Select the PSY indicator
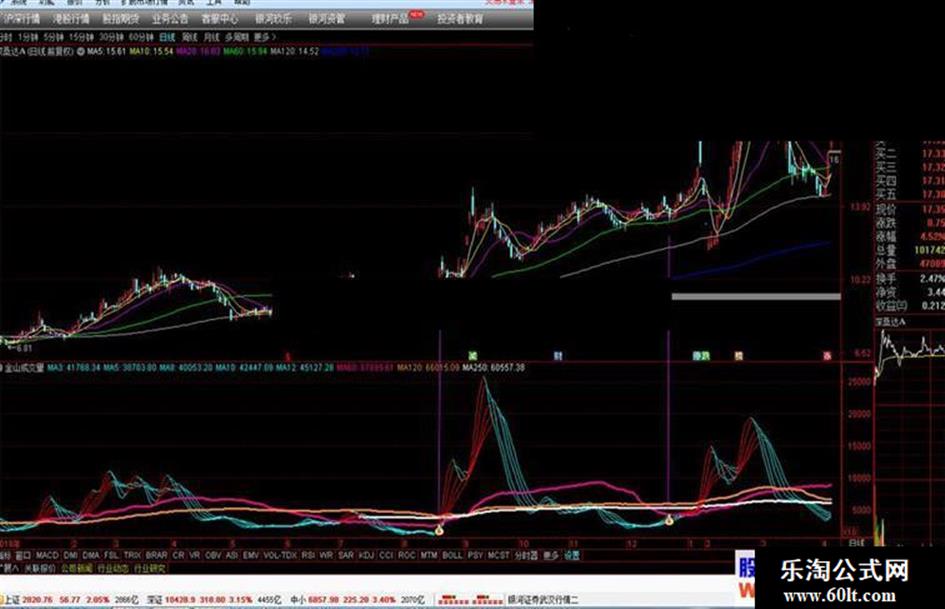Viewport: 945px width, 609px height. click(x=476, y=555)
